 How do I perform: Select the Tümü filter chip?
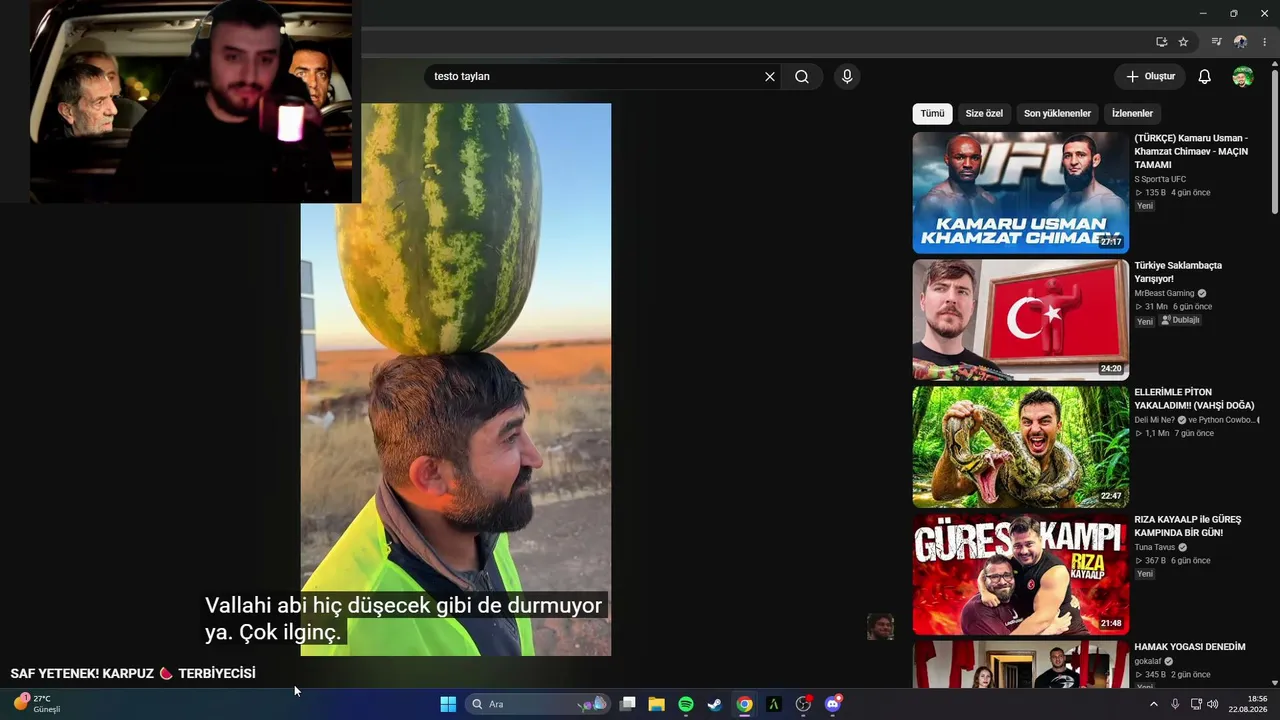tap(932, 114)
